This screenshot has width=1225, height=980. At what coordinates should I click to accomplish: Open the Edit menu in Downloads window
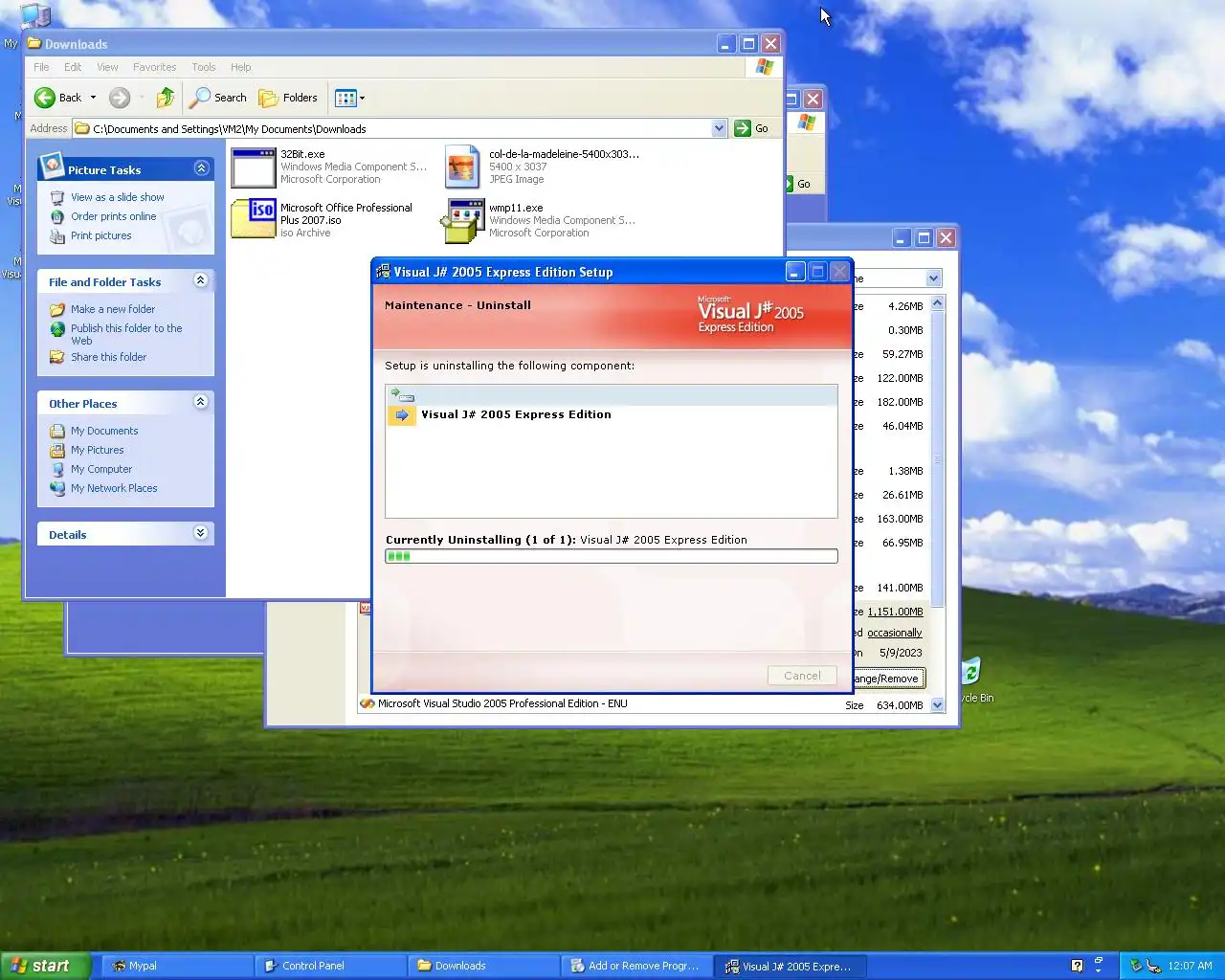coord(73,67)
